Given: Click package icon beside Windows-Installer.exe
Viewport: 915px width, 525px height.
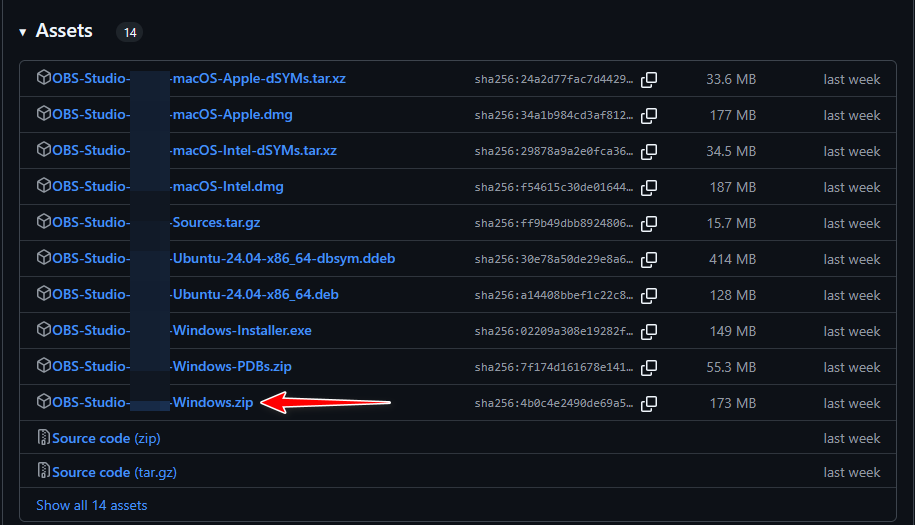Looking at the screenshot, I should 44,330.
